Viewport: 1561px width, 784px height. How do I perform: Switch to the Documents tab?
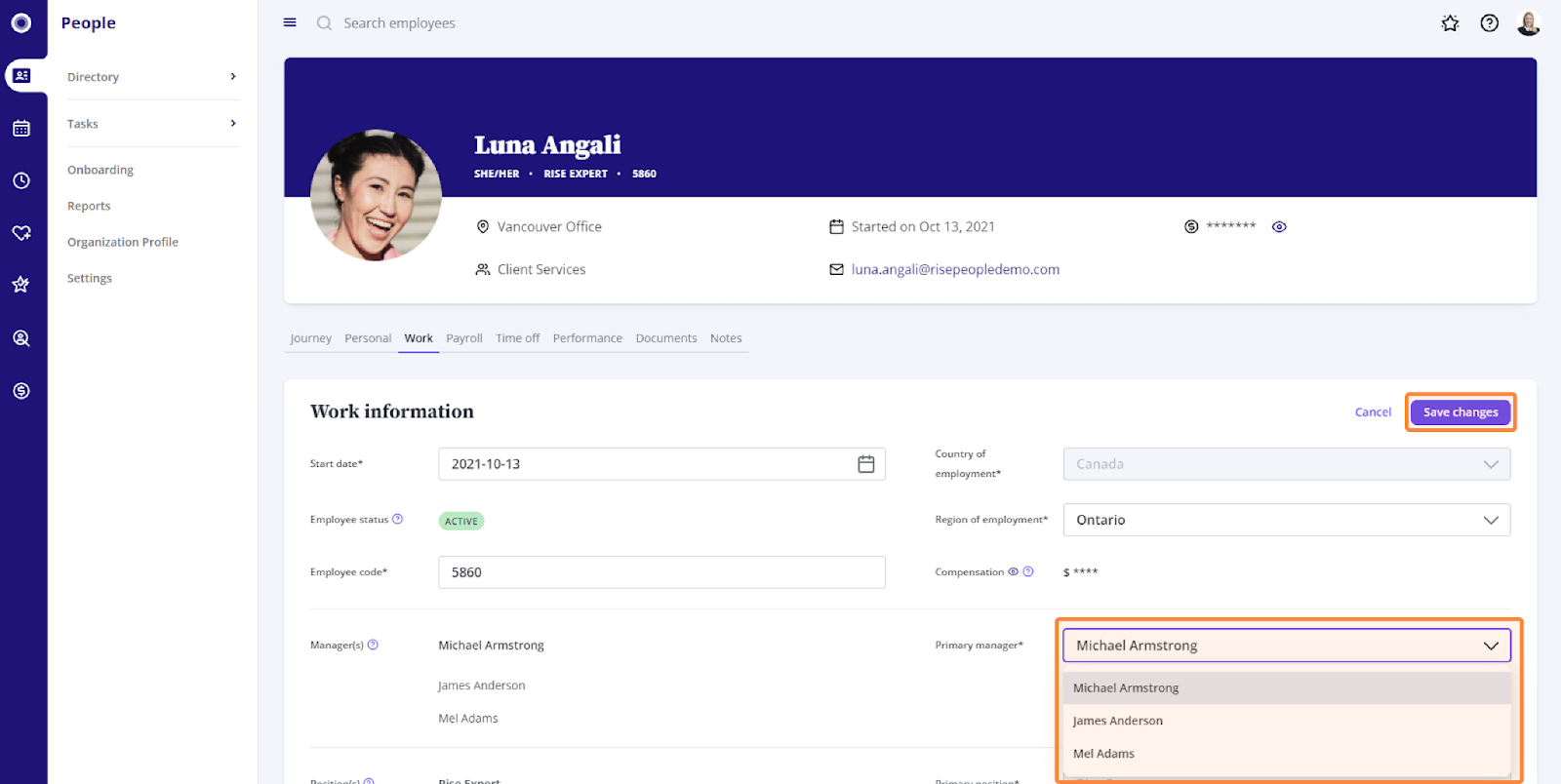(x=666, y=338)
